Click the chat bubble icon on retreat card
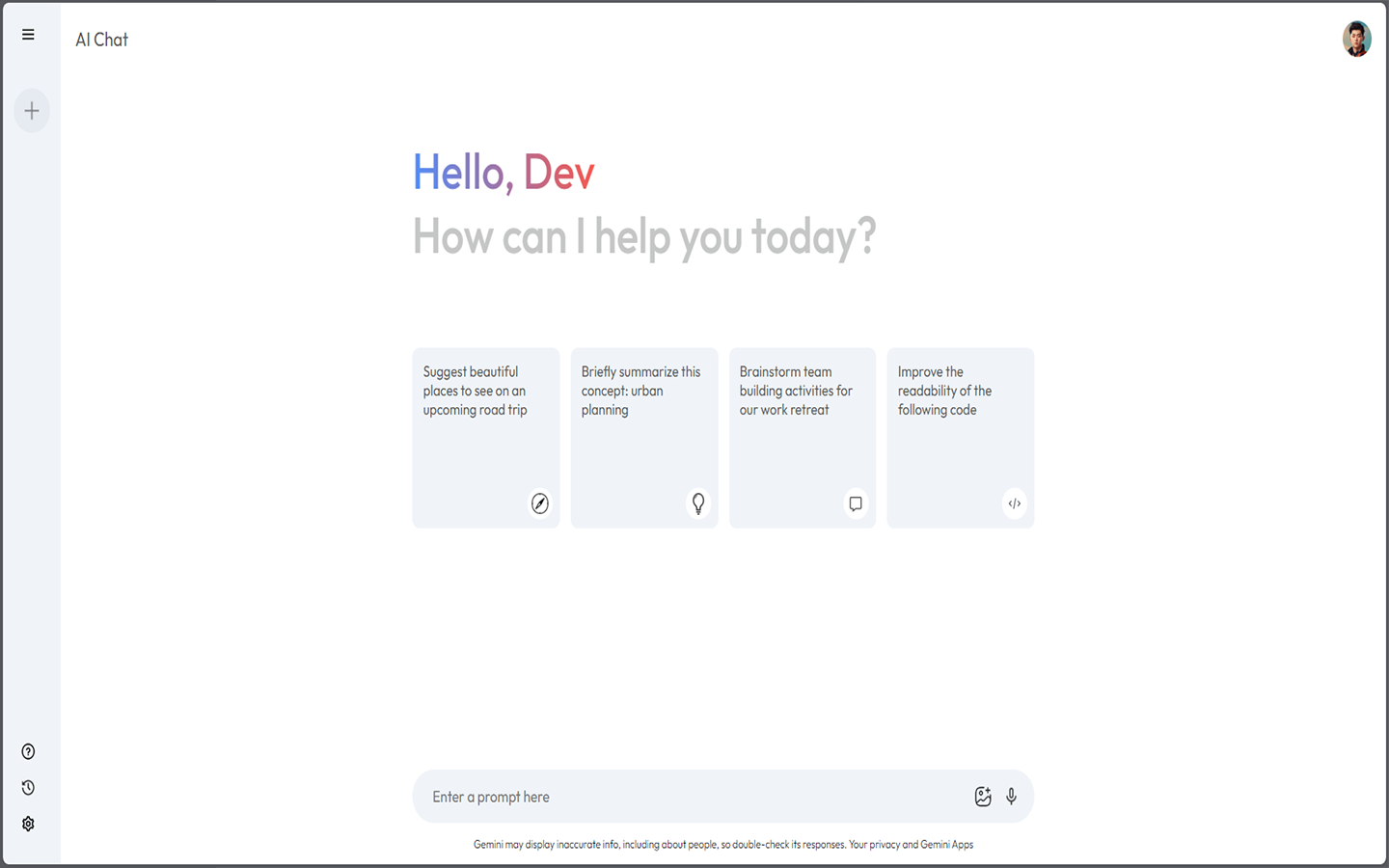This screenshot has height=868, width=1389. [856, 503]
